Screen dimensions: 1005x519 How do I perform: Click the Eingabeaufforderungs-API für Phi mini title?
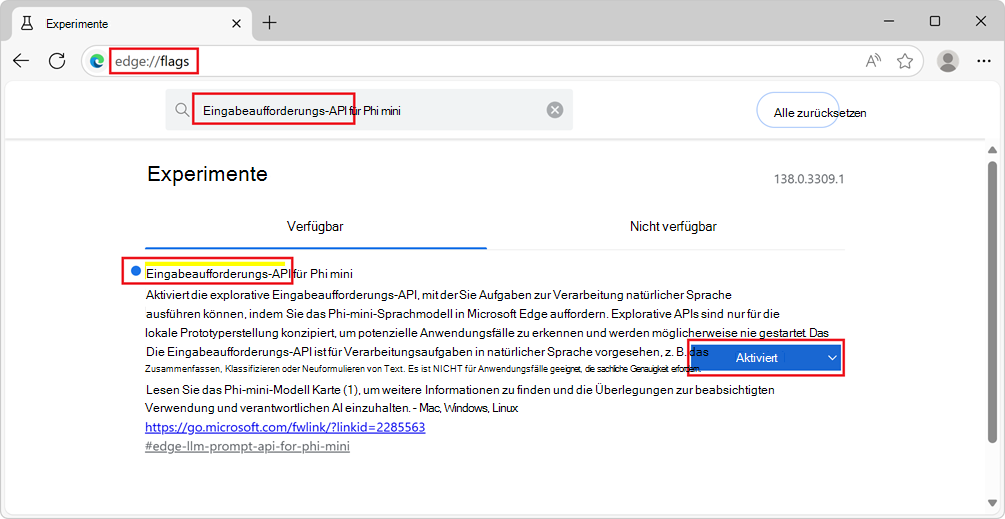[x=250, y=274]
